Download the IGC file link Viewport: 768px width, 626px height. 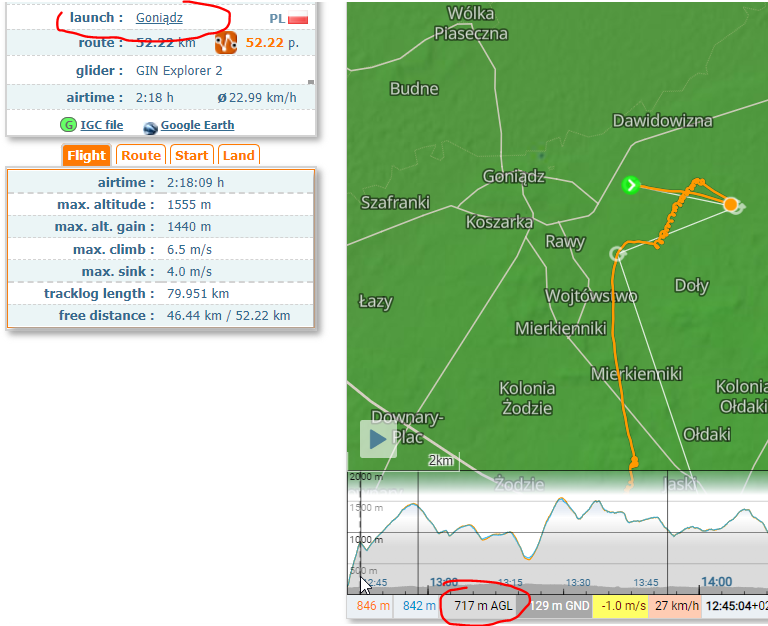pyautogui.click(x=101, y=125)
